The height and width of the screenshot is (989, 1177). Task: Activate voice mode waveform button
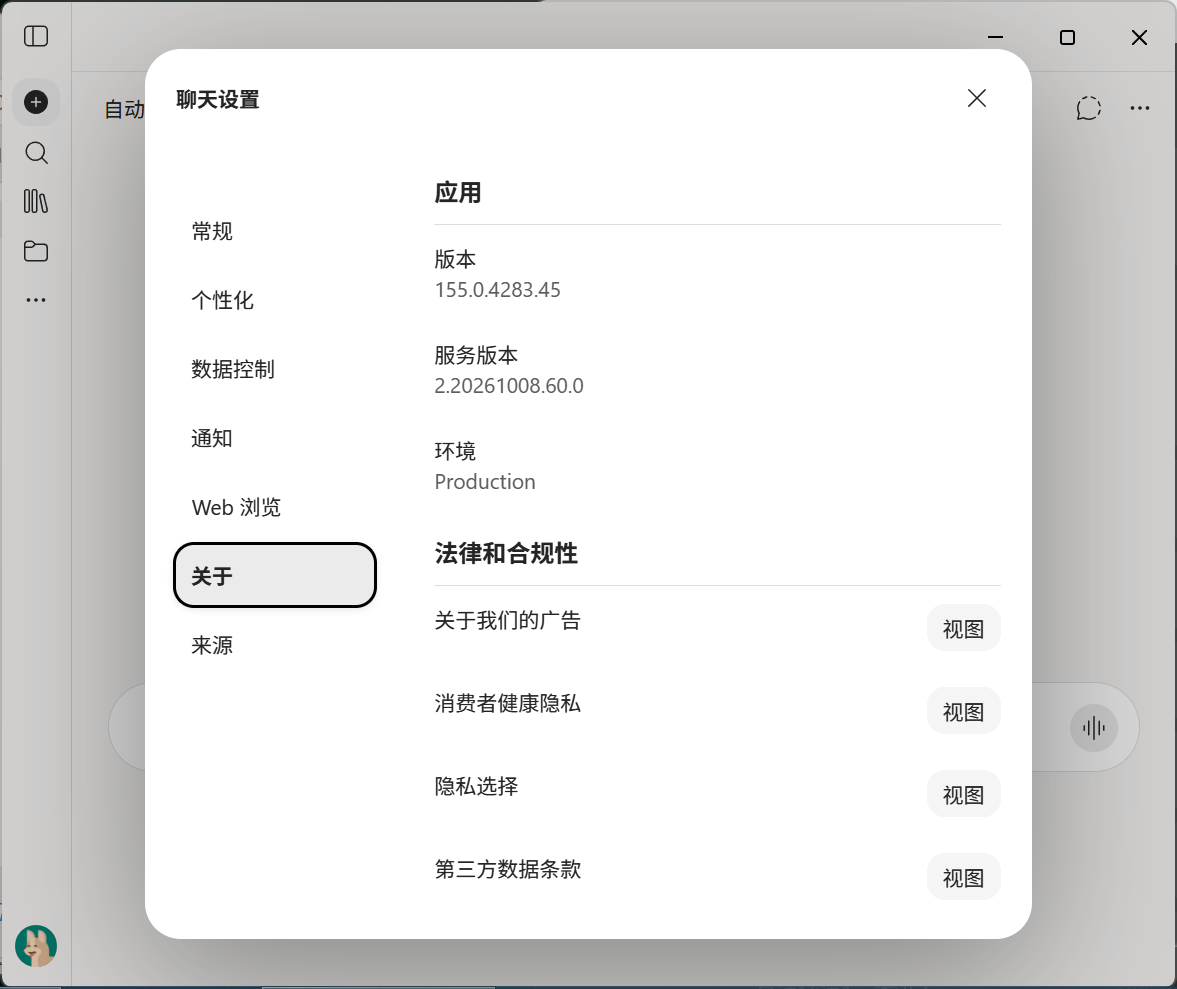tap(1094, 728)
